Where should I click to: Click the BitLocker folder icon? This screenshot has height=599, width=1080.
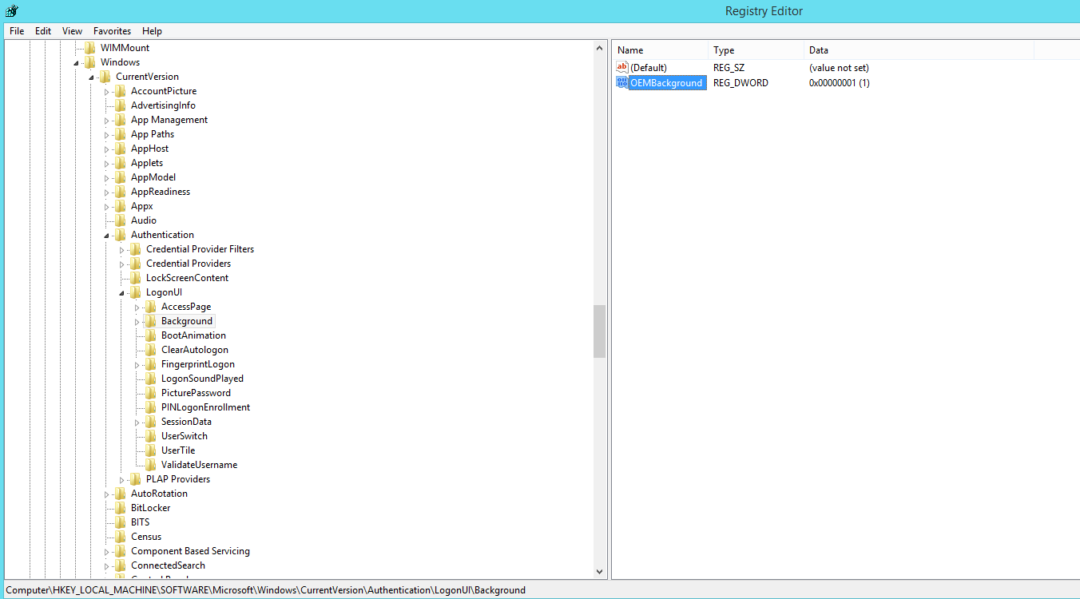[120, 508]
